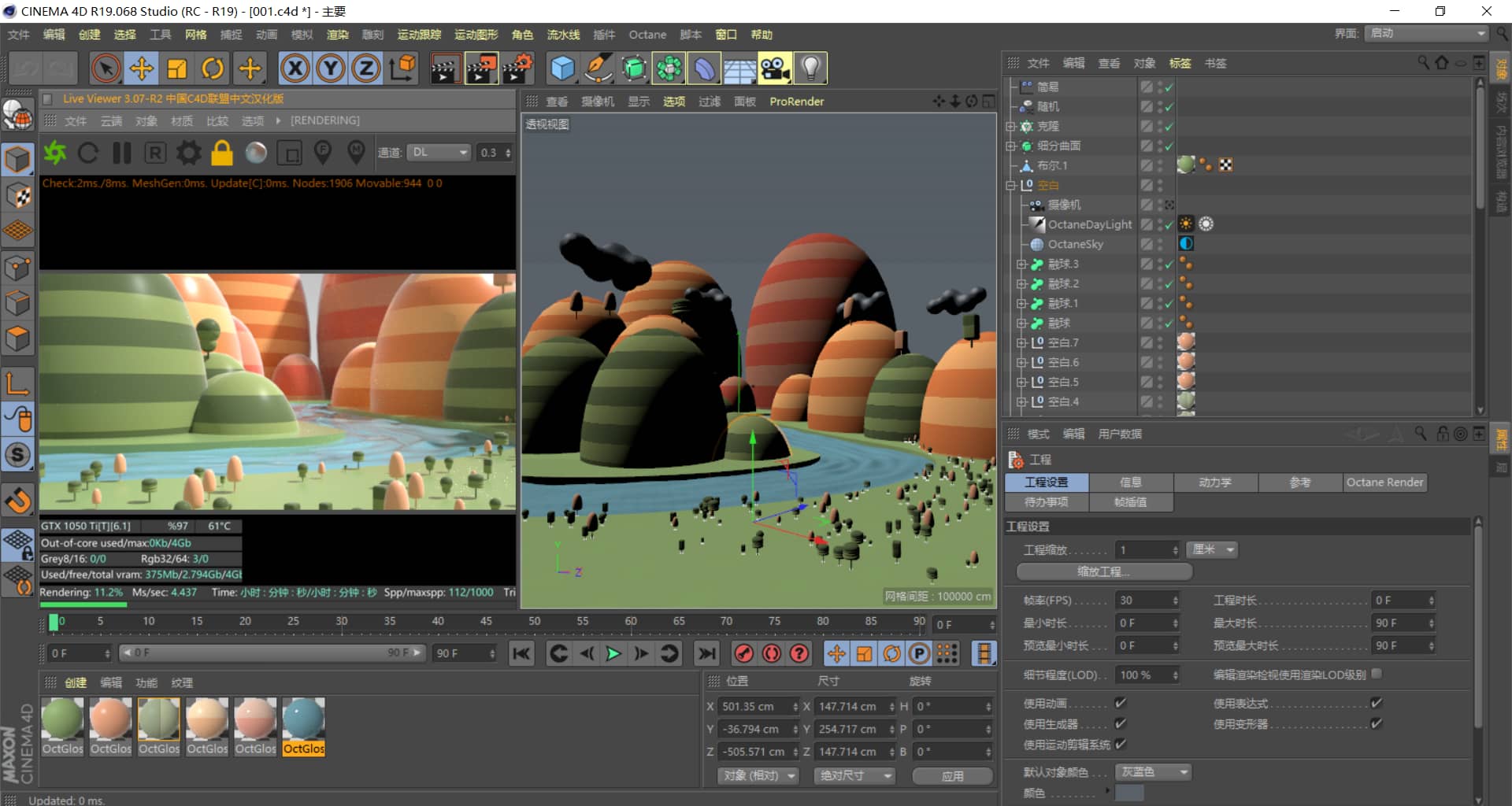This screenshot has width=1512, height=806.
Task: Restart Live Viewer render with the refresh icon
Action: [88, 153]
